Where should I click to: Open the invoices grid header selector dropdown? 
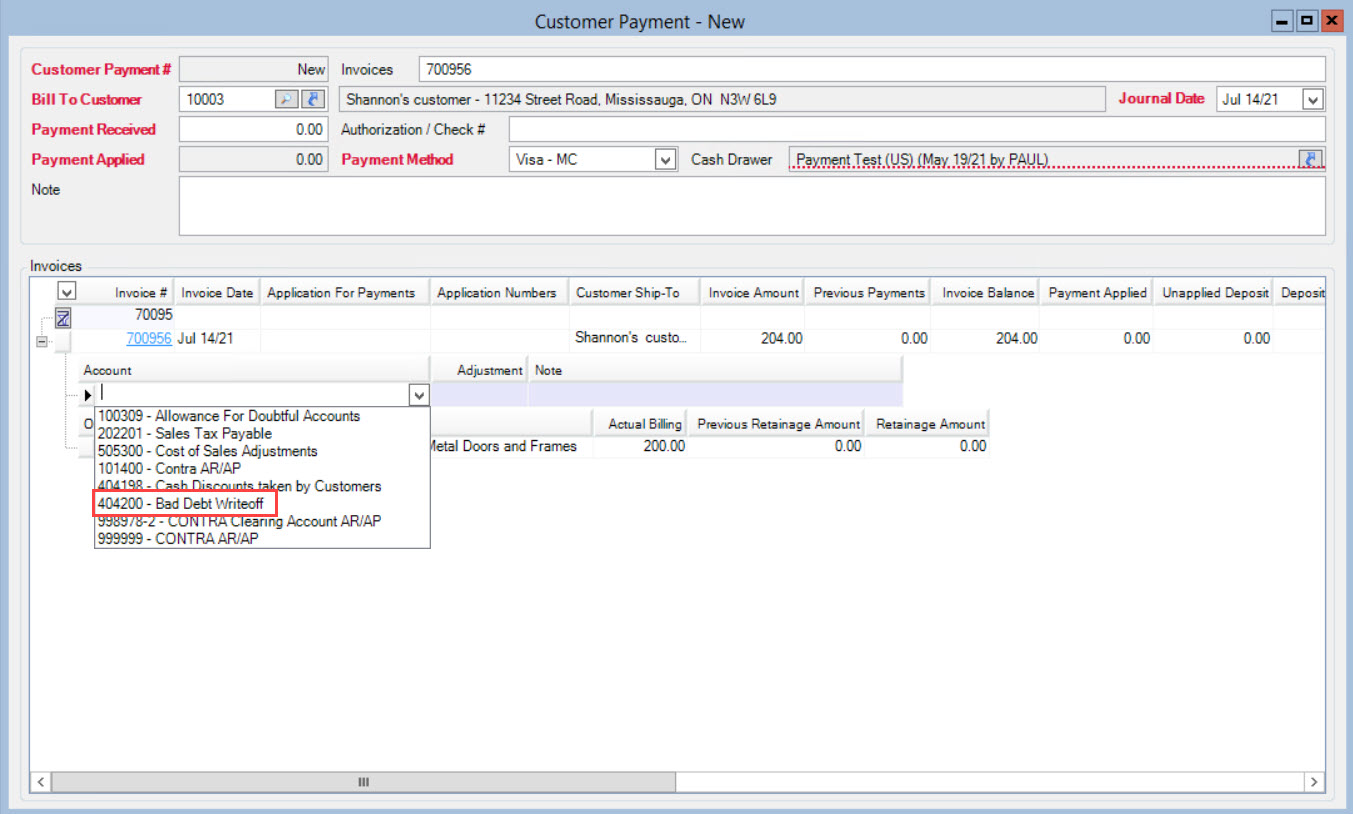pyautogui.click(x=66, y=291)
